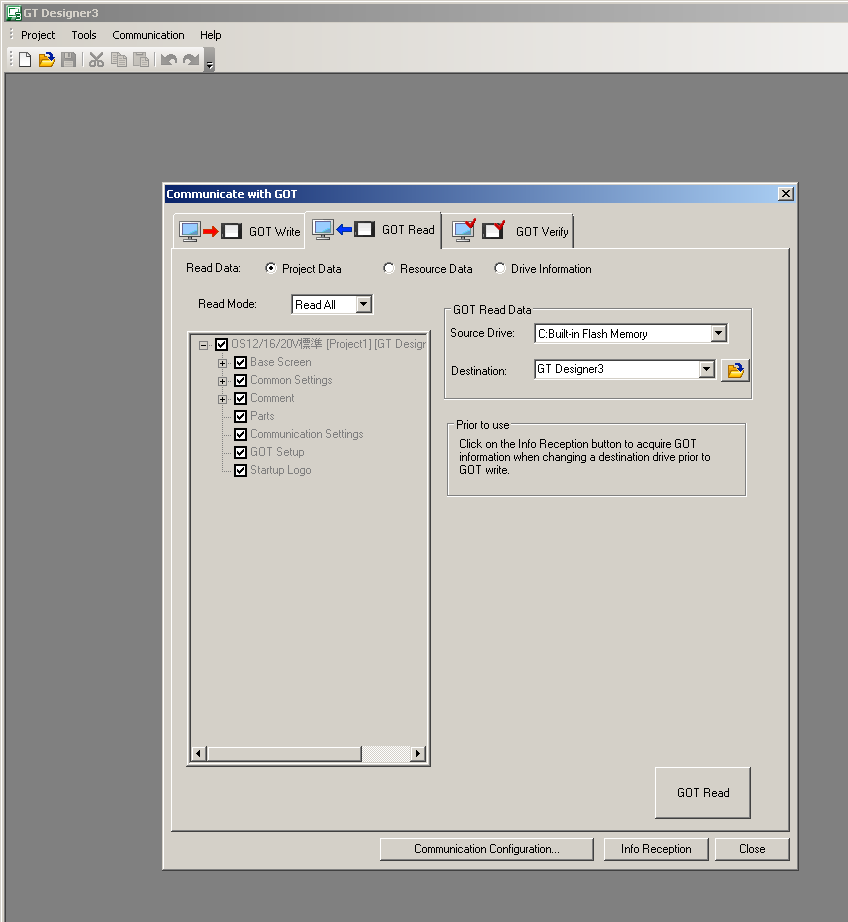Disable the Startup Logo checkbox

pos(239,470)
